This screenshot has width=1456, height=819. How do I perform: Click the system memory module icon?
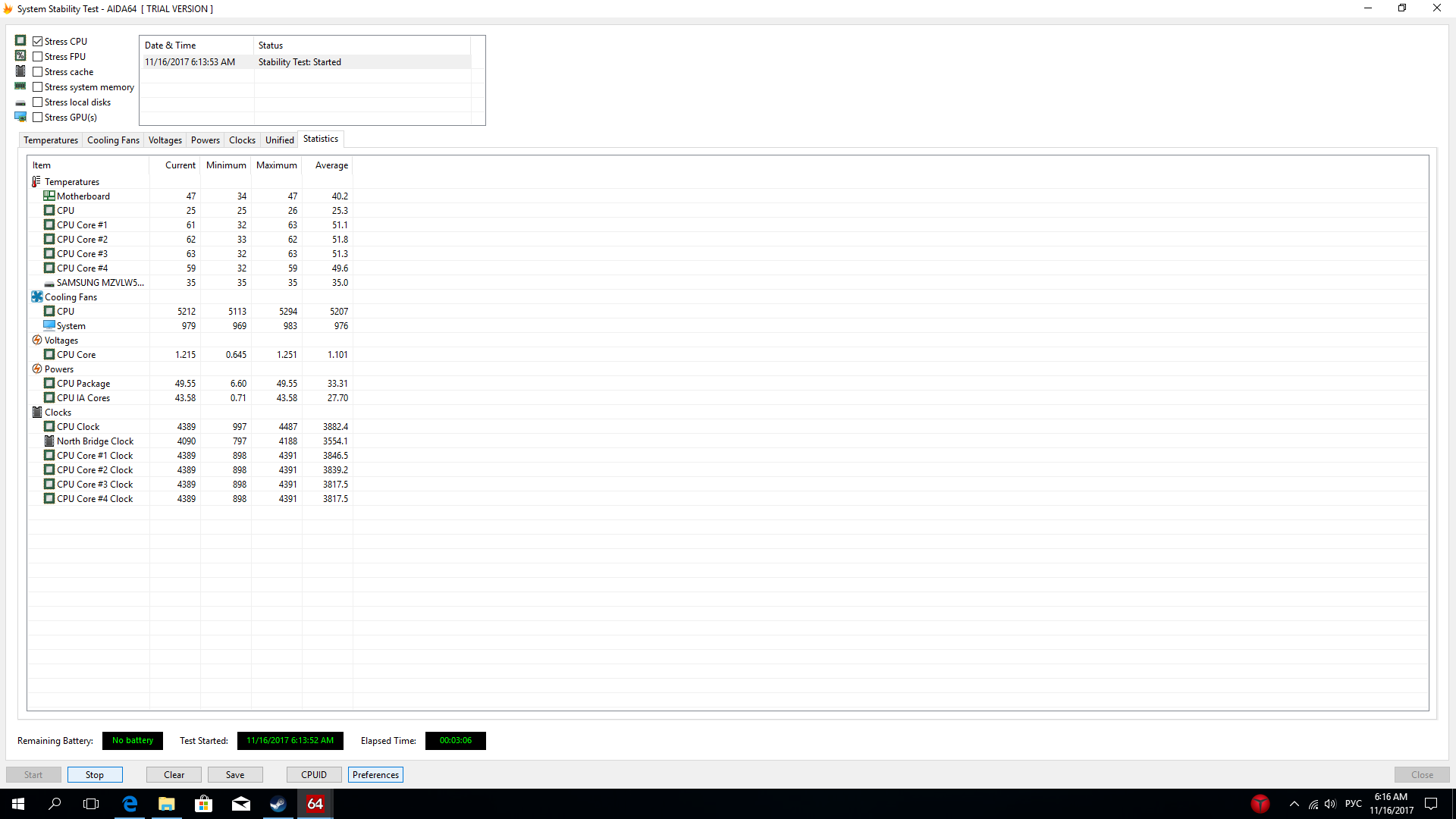click(20, 86)
